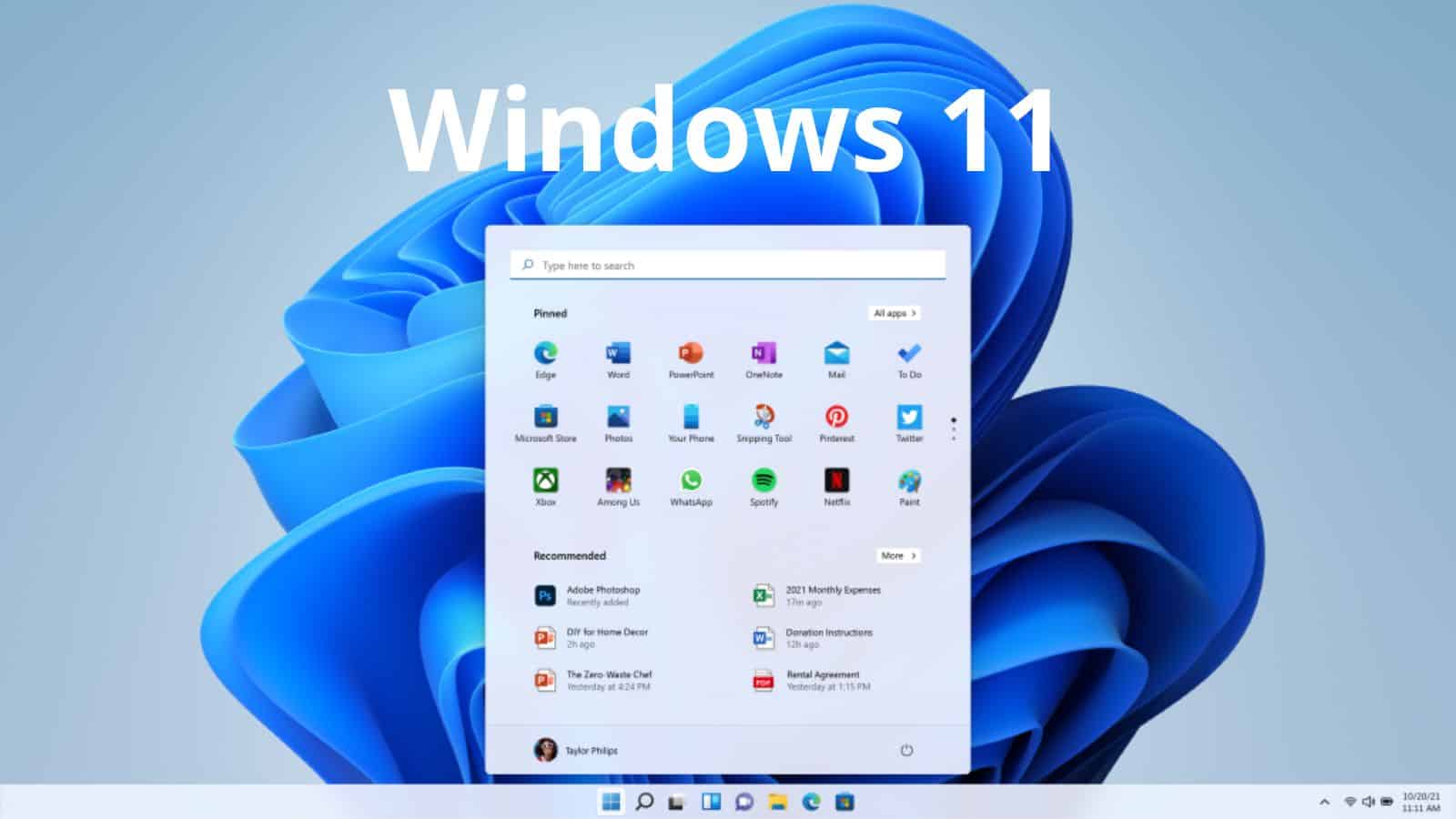
Task: Open the Taylor Philips user account menu
Action: [576, 750]
